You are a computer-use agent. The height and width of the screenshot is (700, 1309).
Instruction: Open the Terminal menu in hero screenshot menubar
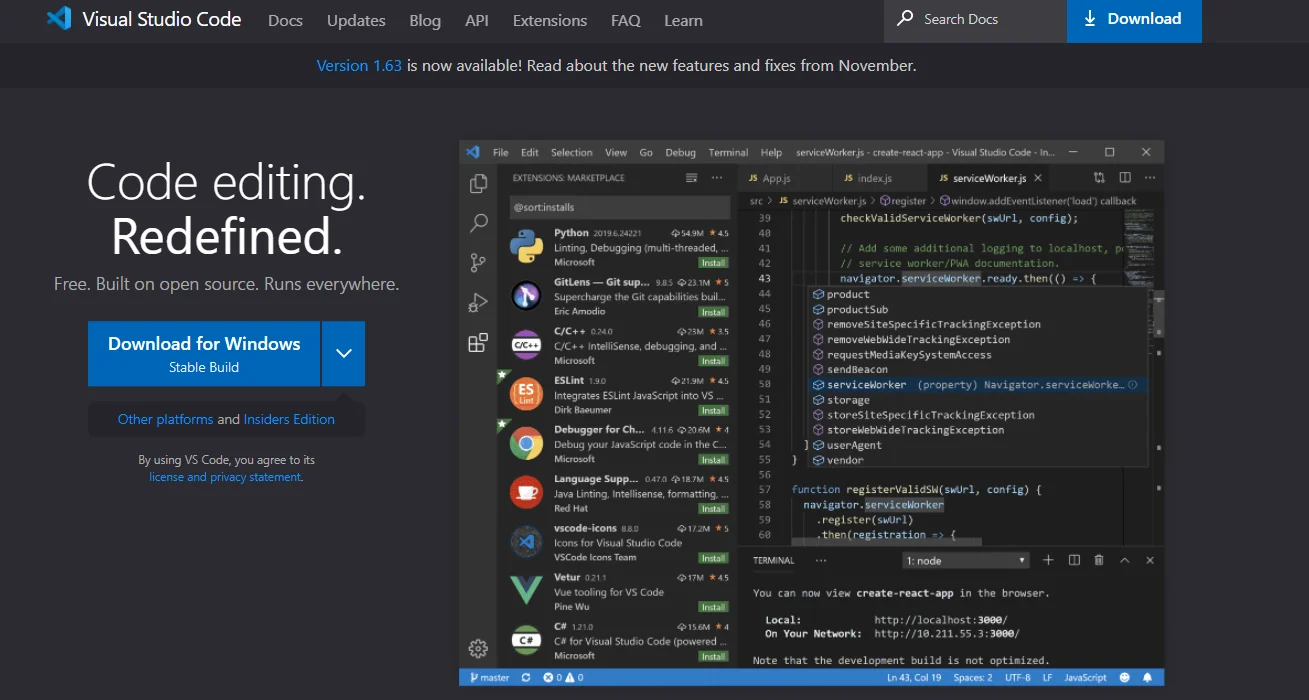(x=728, y=152)
